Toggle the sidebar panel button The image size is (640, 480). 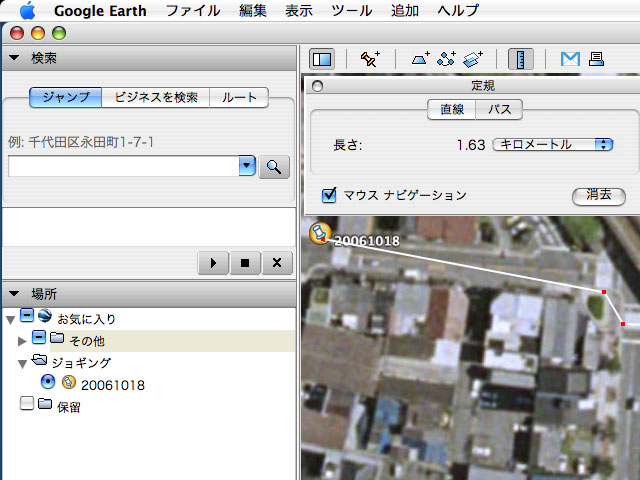coord(322,59)
